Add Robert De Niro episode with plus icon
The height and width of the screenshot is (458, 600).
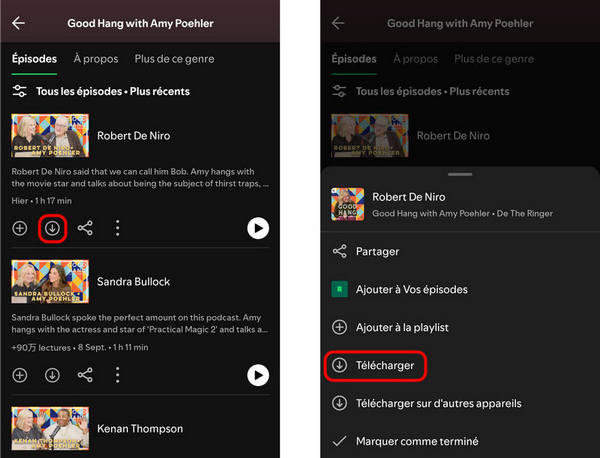20,228
